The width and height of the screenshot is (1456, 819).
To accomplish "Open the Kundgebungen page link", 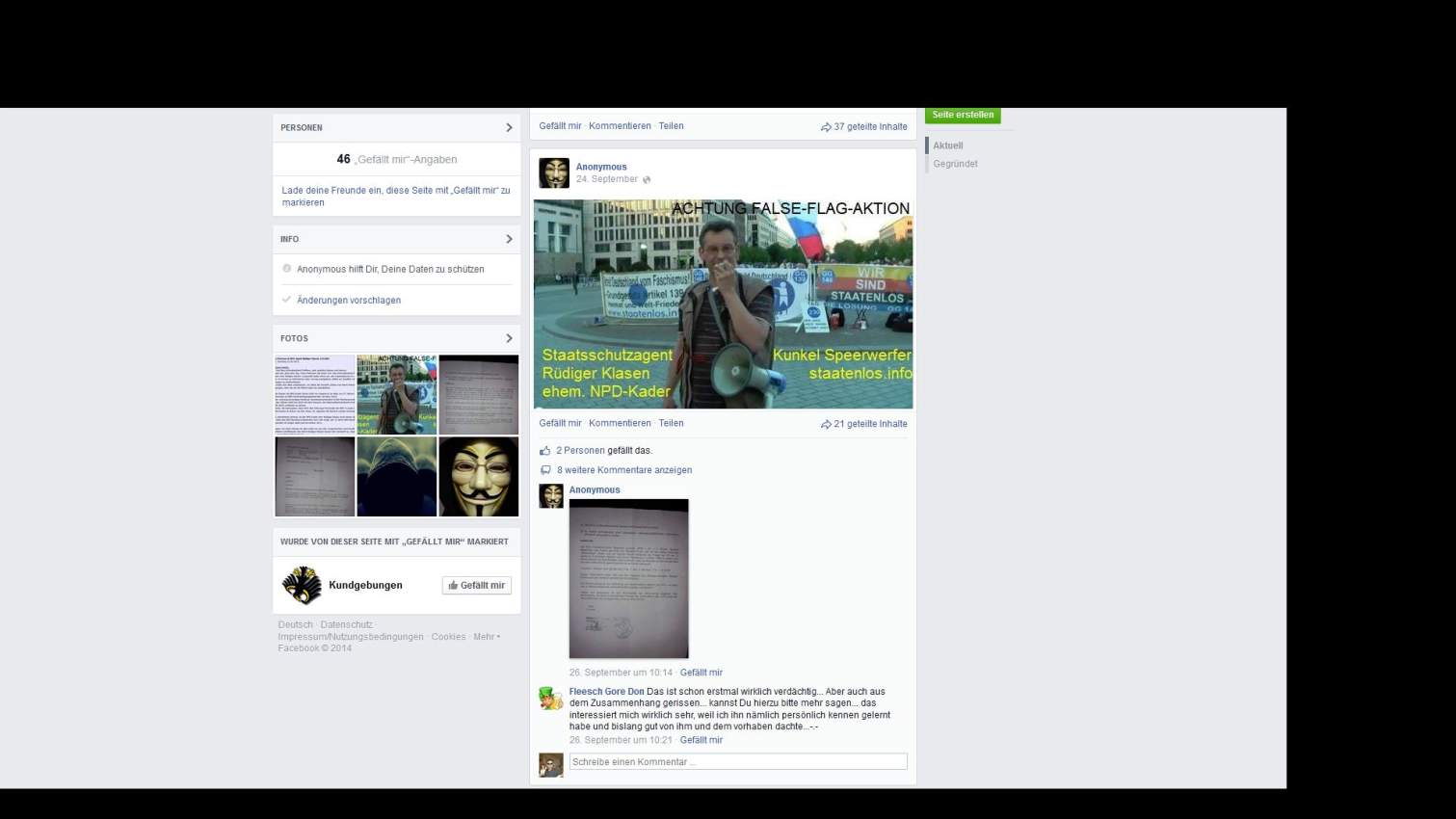I will coord(365,585).
